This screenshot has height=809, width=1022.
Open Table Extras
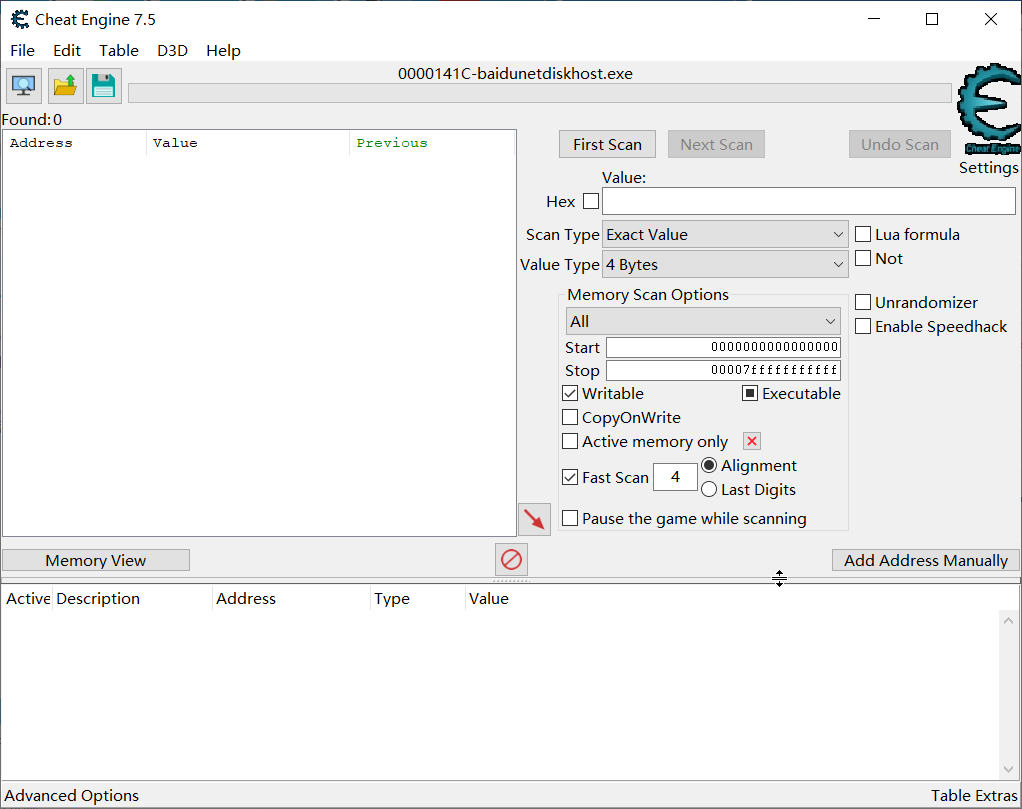point(974,795)
